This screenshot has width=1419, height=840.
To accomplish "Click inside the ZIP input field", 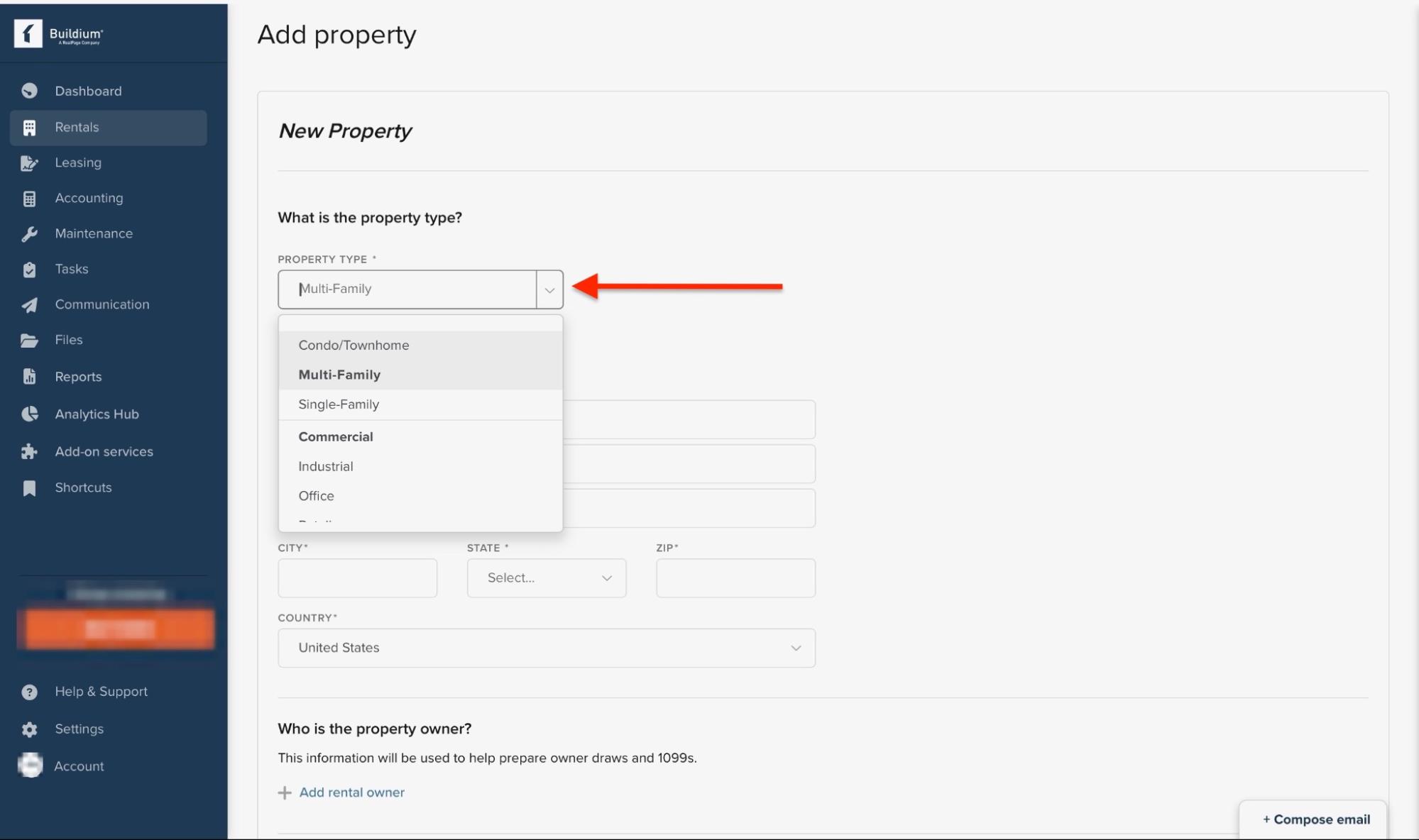I will point(735,577).
